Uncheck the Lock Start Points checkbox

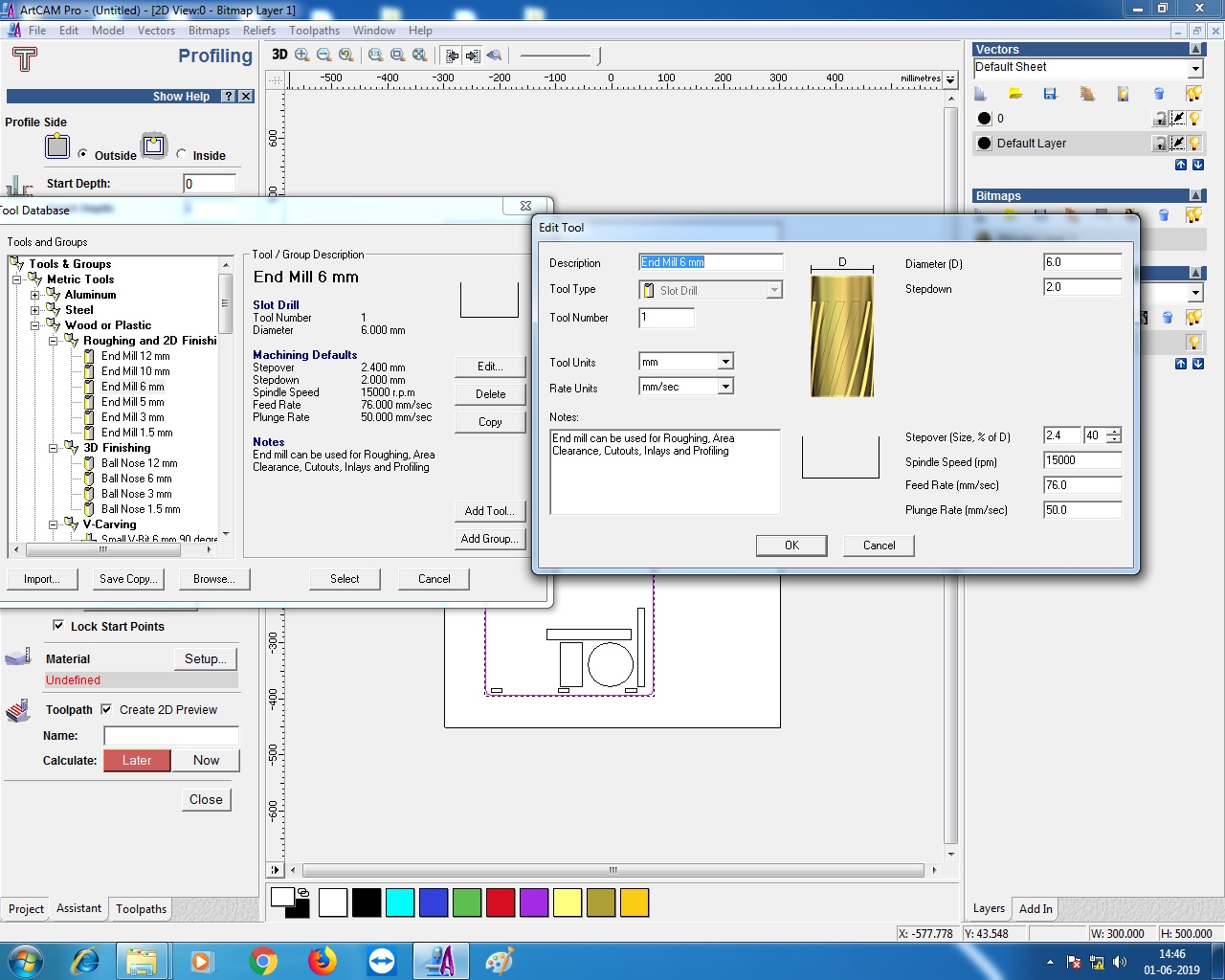(58, 626)
